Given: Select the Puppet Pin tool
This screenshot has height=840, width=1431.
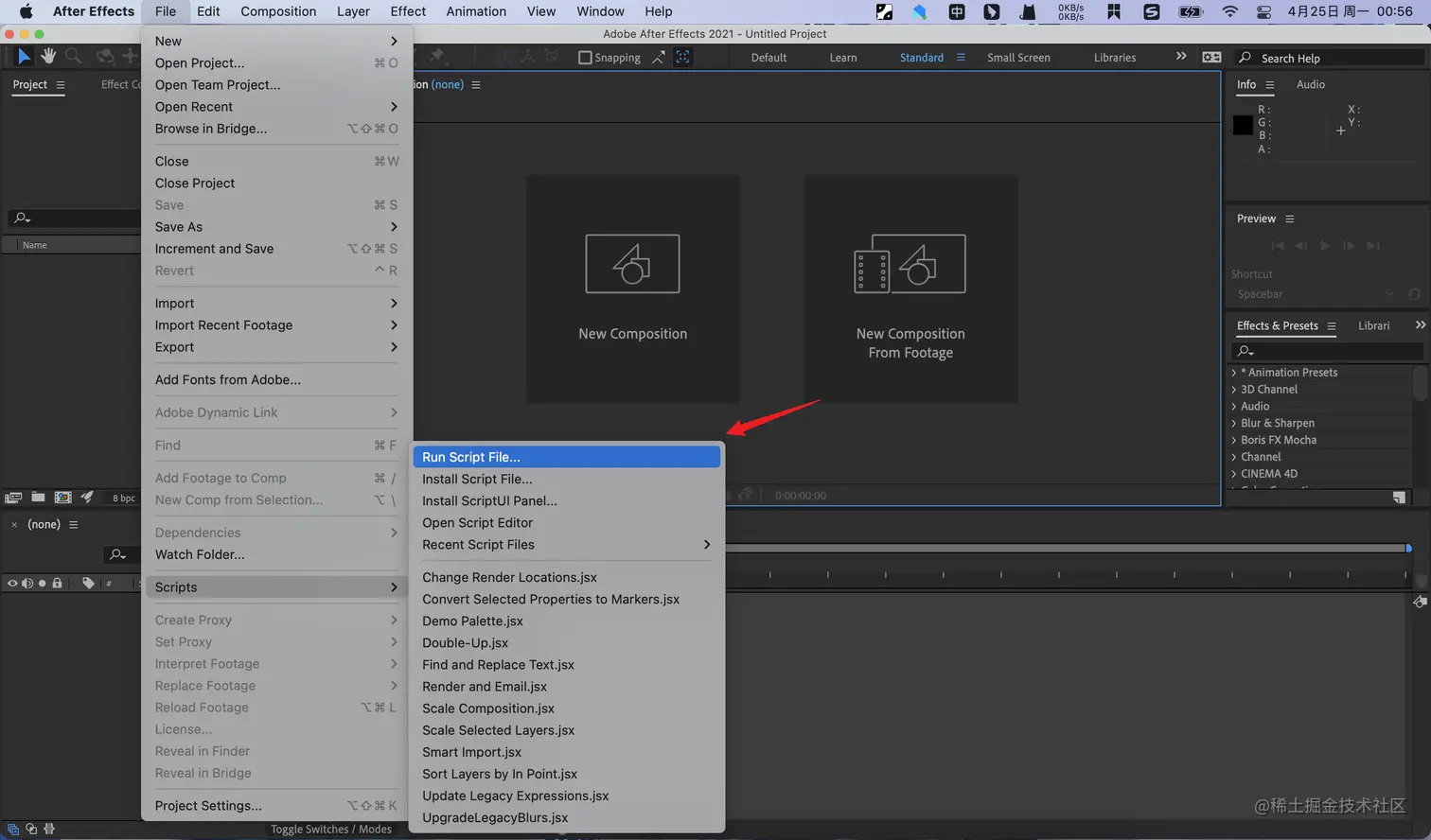Looking at the screenshot, I should pyautogui.click(x=436, y=57).
